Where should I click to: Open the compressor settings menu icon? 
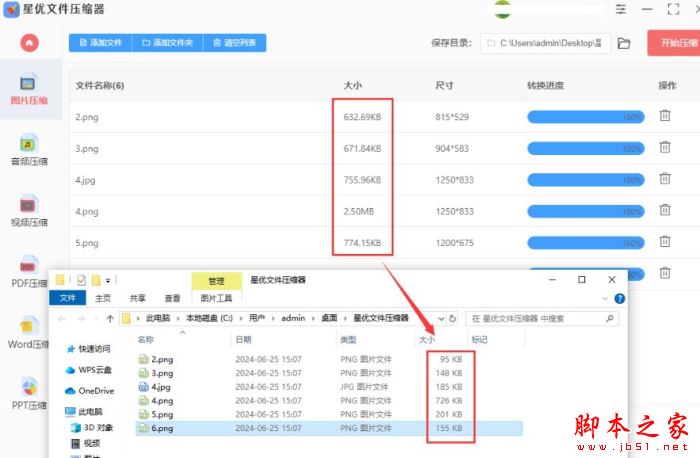pos(621,9)
